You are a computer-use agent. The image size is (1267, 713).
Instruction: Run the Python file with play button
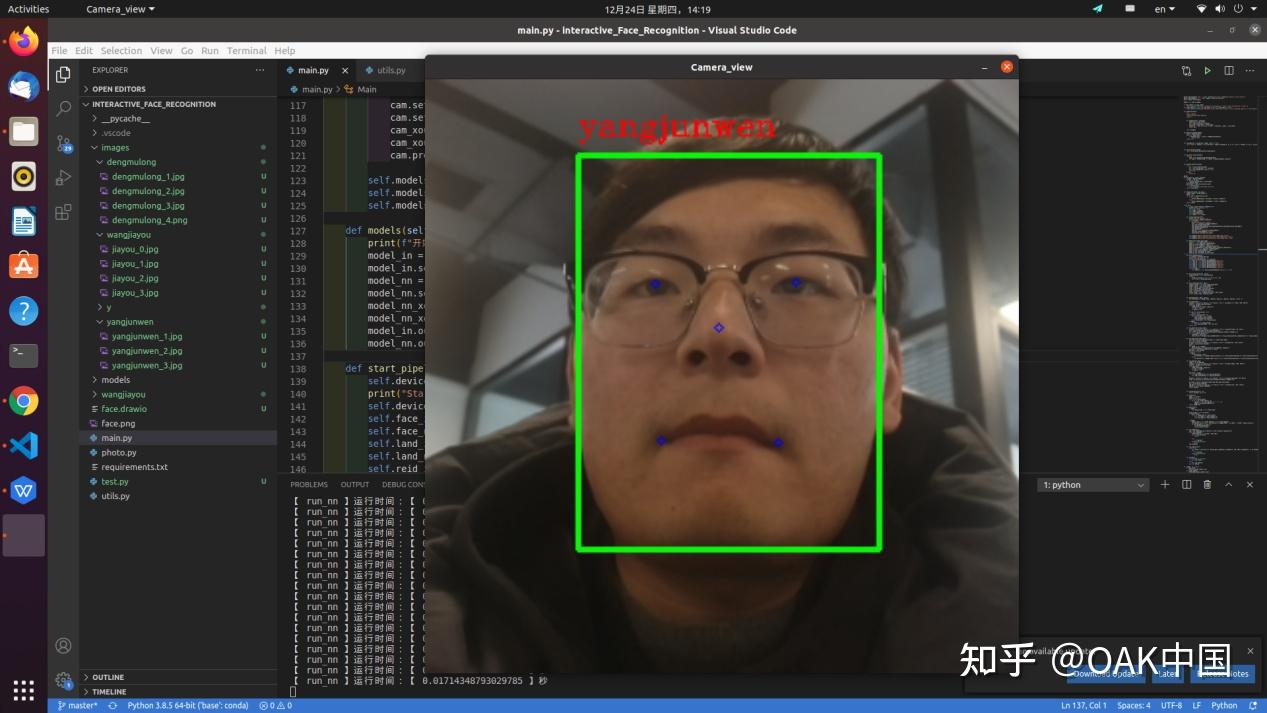[x=1208, y=70]
